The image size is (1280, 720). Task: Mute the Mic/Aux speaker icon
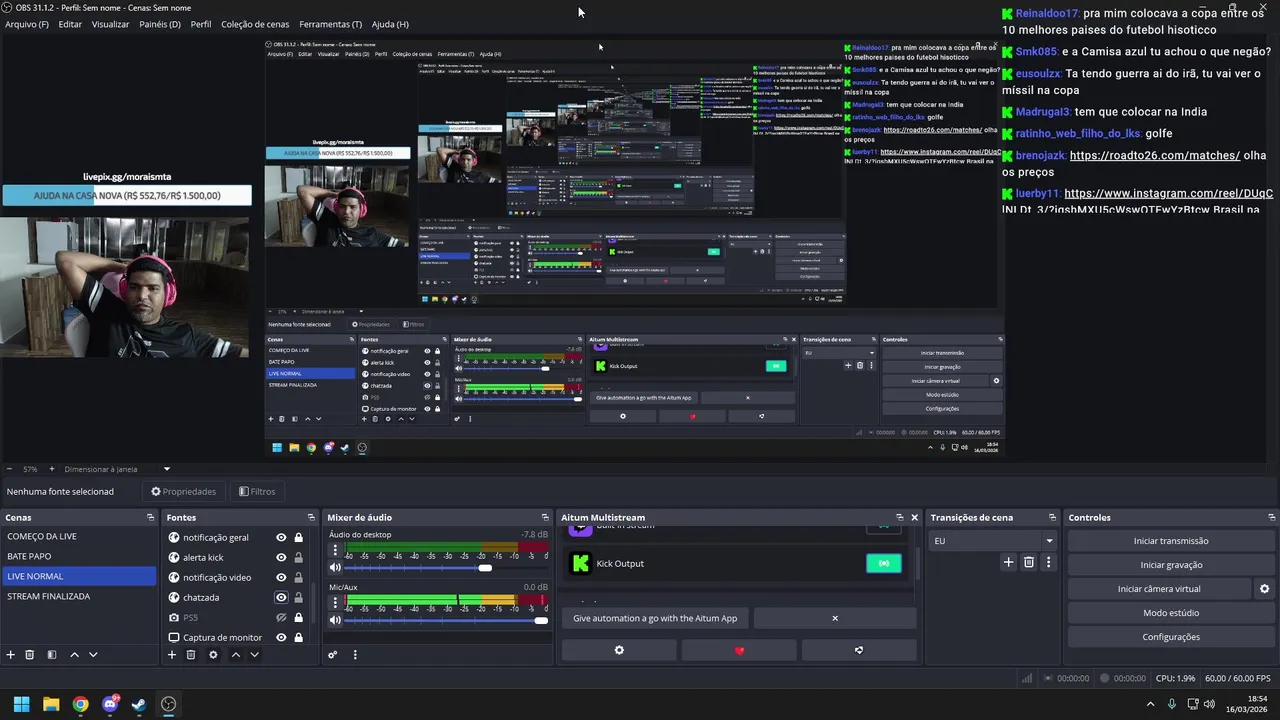(x=335, y=620)
